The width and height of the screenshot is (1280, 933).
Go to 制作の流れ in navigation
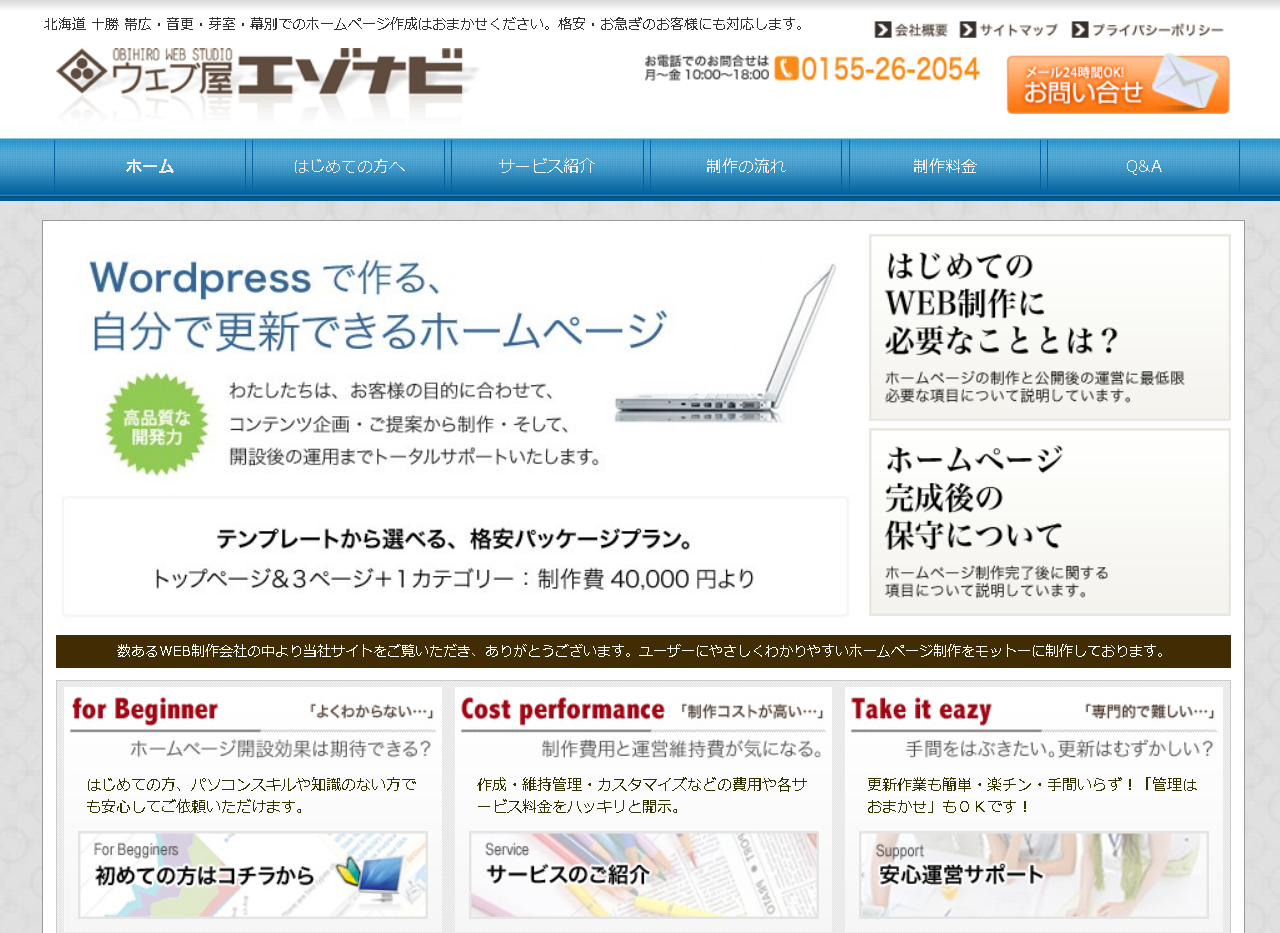(x=746, y=166)
